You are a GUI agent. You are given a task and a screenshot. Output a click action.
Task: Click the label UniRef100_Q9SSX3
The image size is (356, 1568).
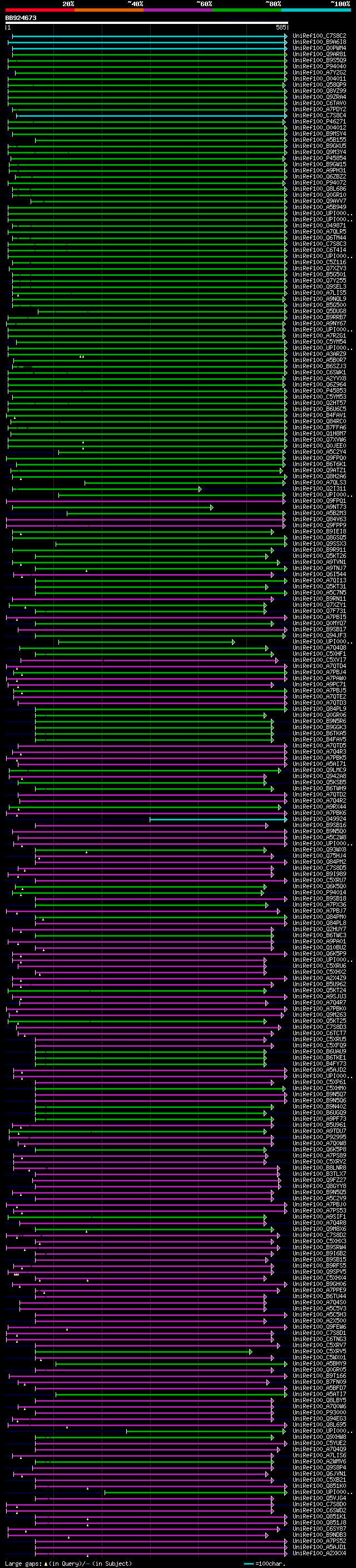coord(319,543)
